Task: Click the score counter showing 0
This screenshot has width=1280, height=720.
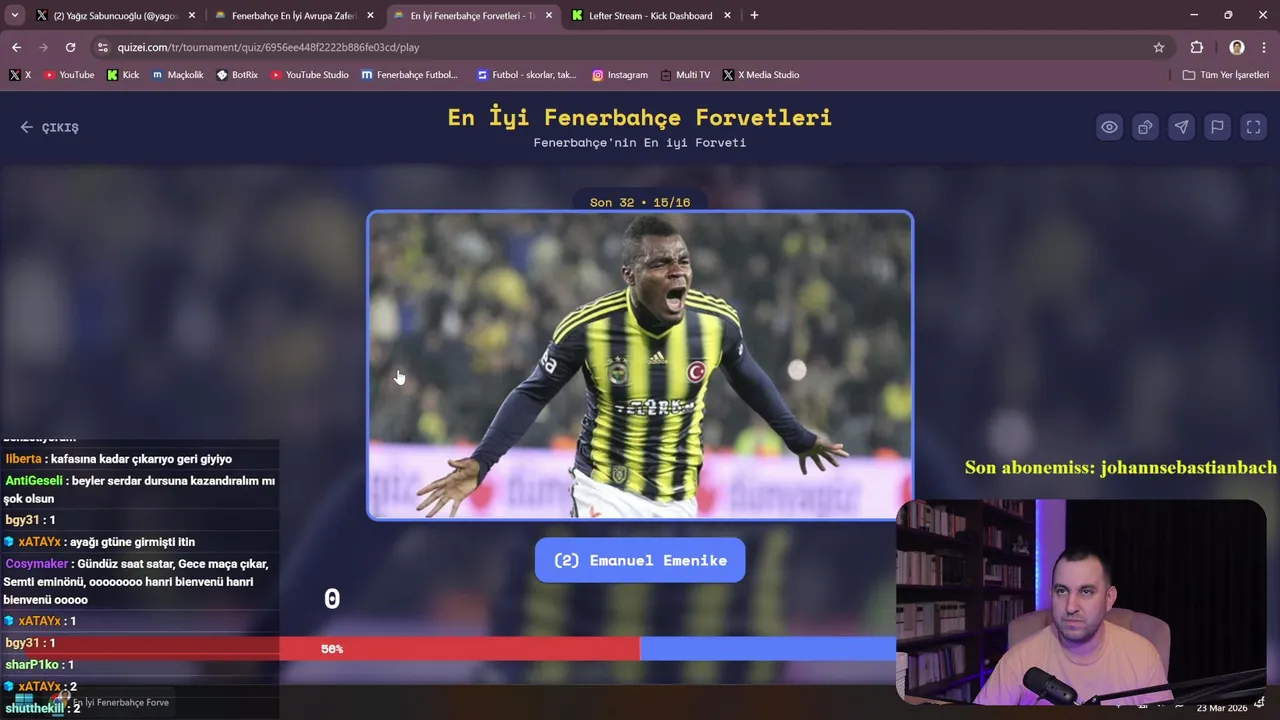Action: tap(332, 599)
